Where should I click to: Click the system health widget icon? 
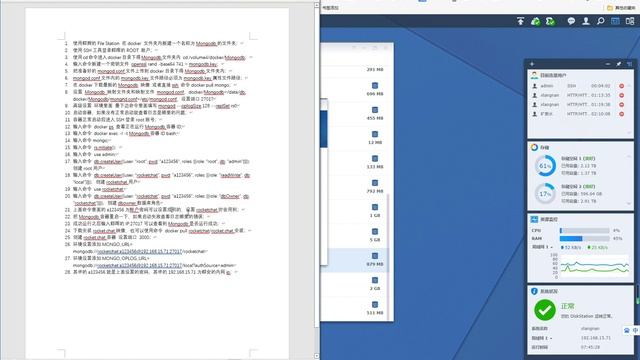tap(534, 291)
